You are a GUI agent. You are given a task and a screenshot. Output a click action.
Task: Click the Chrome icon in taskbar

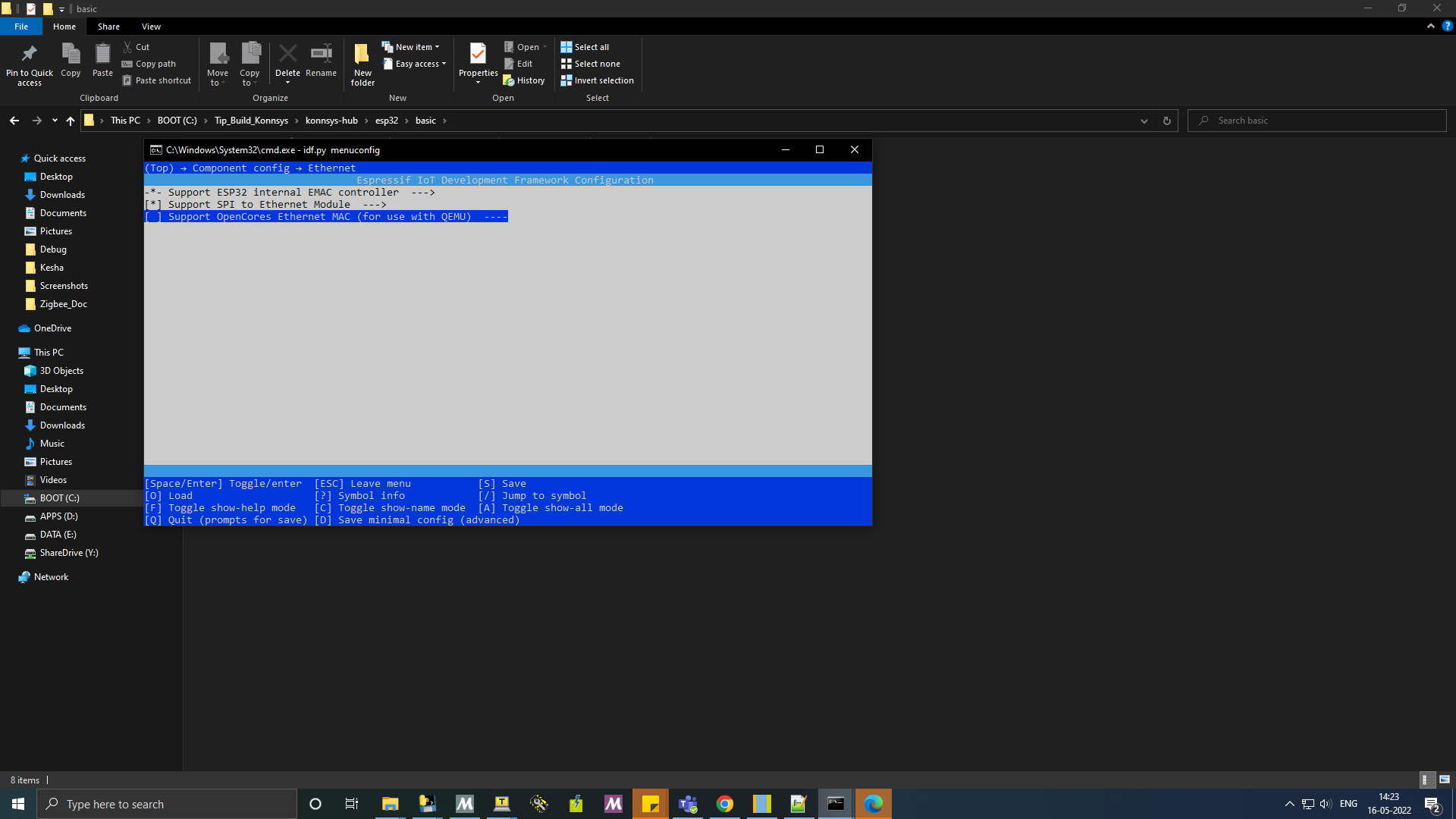[x=724, y=804]
